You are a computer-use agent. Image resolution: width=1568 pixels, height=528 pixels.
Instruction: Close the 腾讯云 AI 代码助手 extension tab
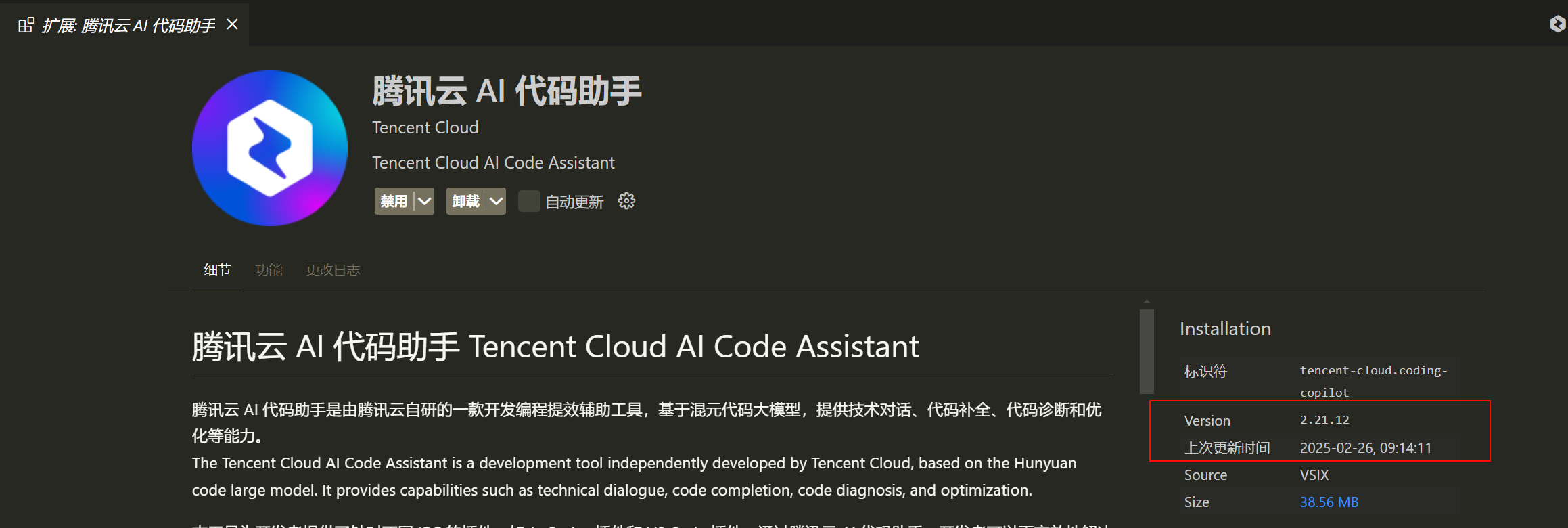232,24
